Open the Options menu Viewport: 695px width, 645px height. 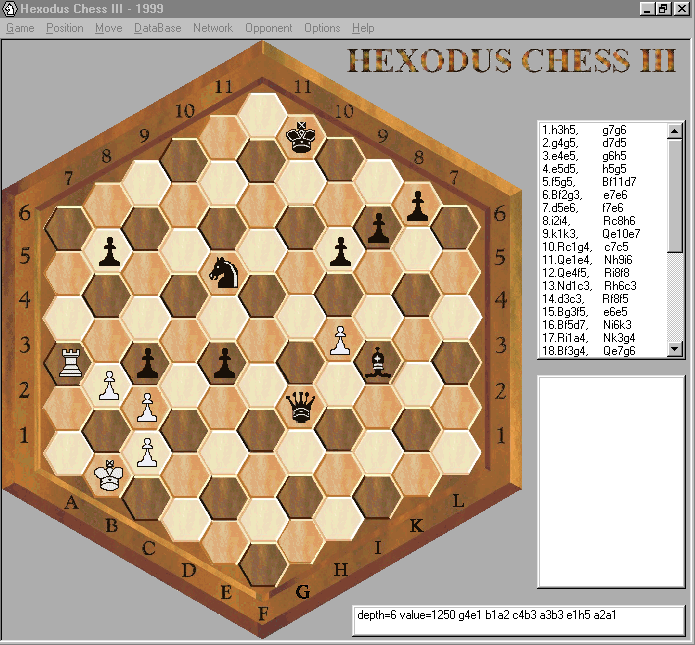322,28
